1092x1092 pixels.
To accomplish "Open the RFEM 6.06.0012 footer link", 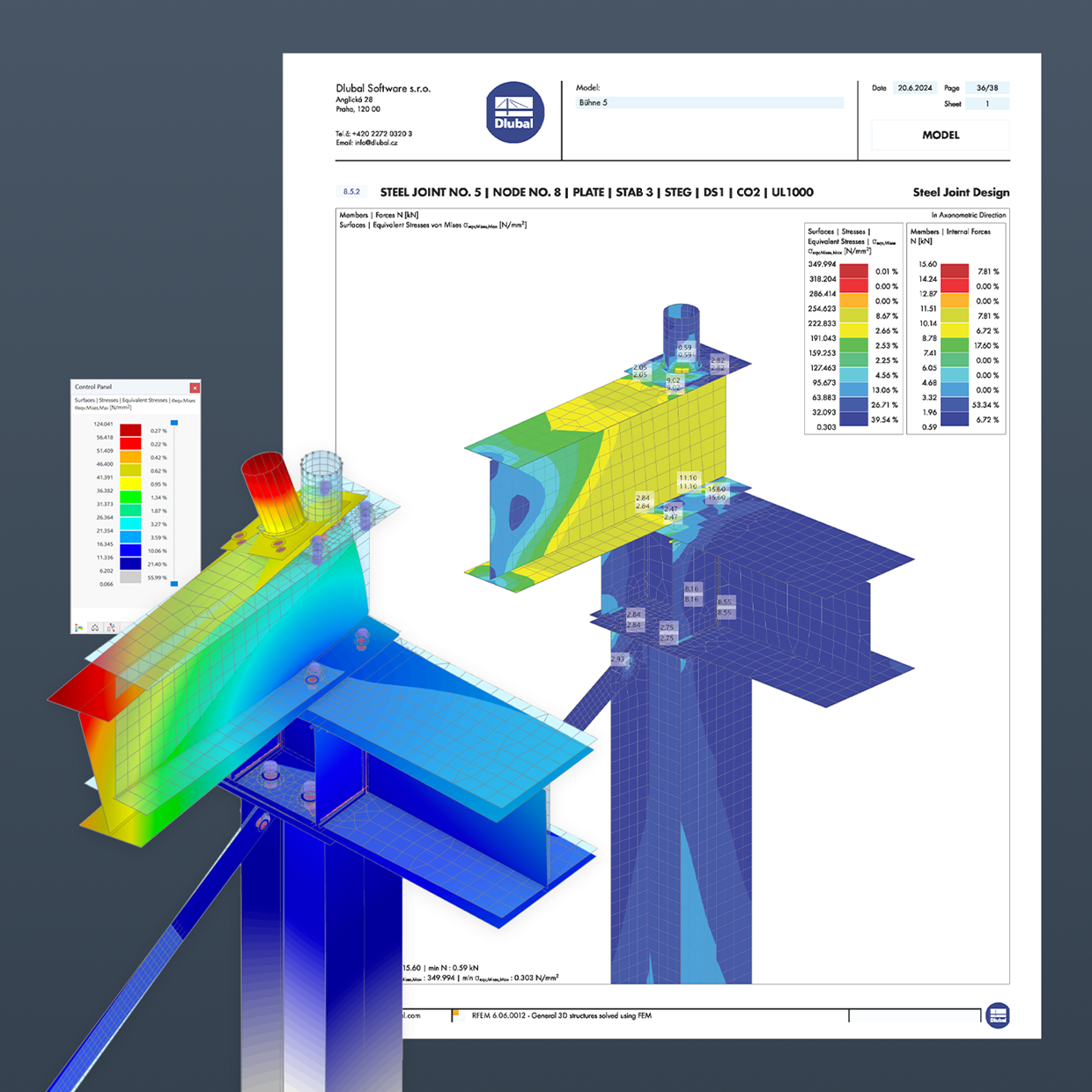I will pyautogui.click(x=561, y=1015).
